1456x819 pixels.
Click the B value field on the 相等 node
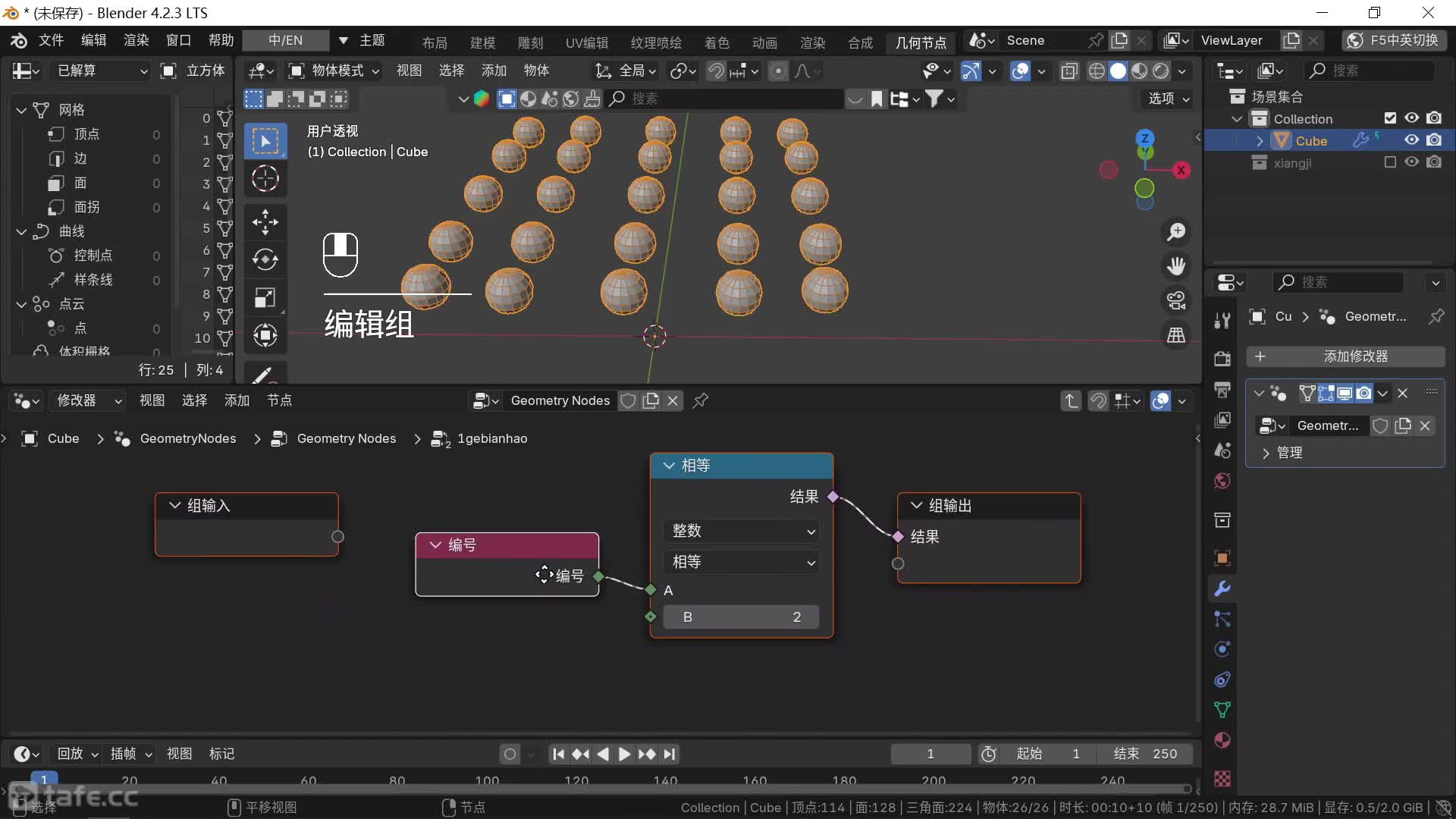click(x=741, y=617)
